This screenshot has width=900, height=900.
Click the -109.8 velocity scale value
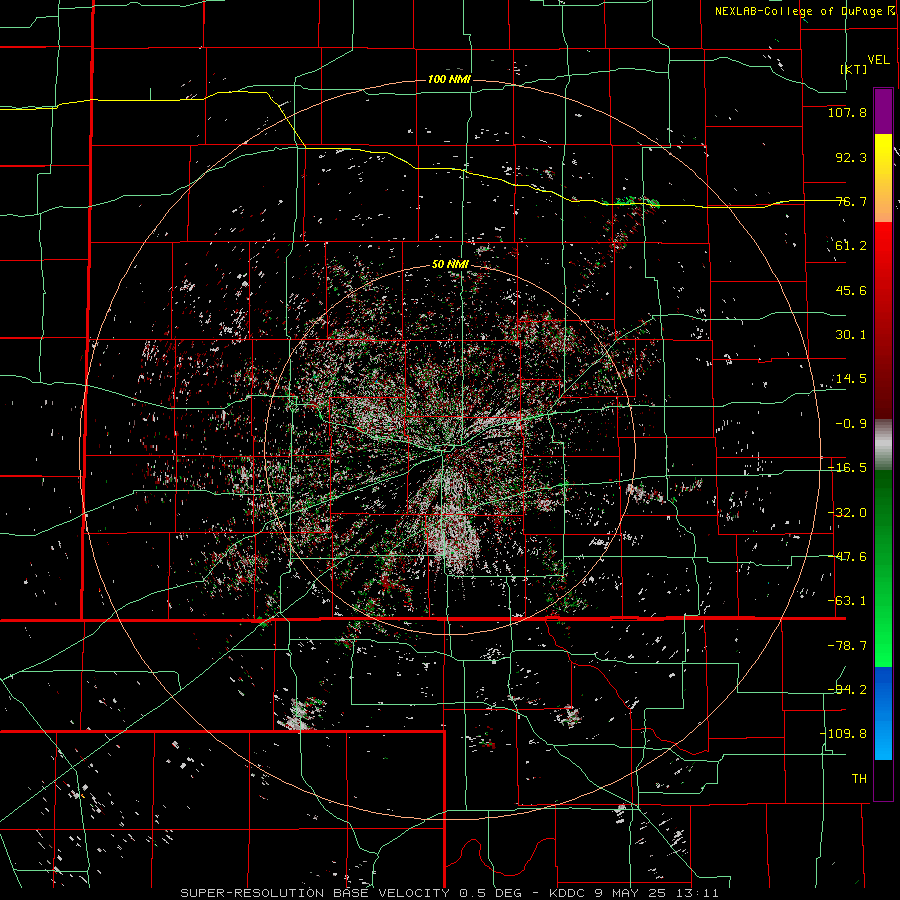click(843, 734)
